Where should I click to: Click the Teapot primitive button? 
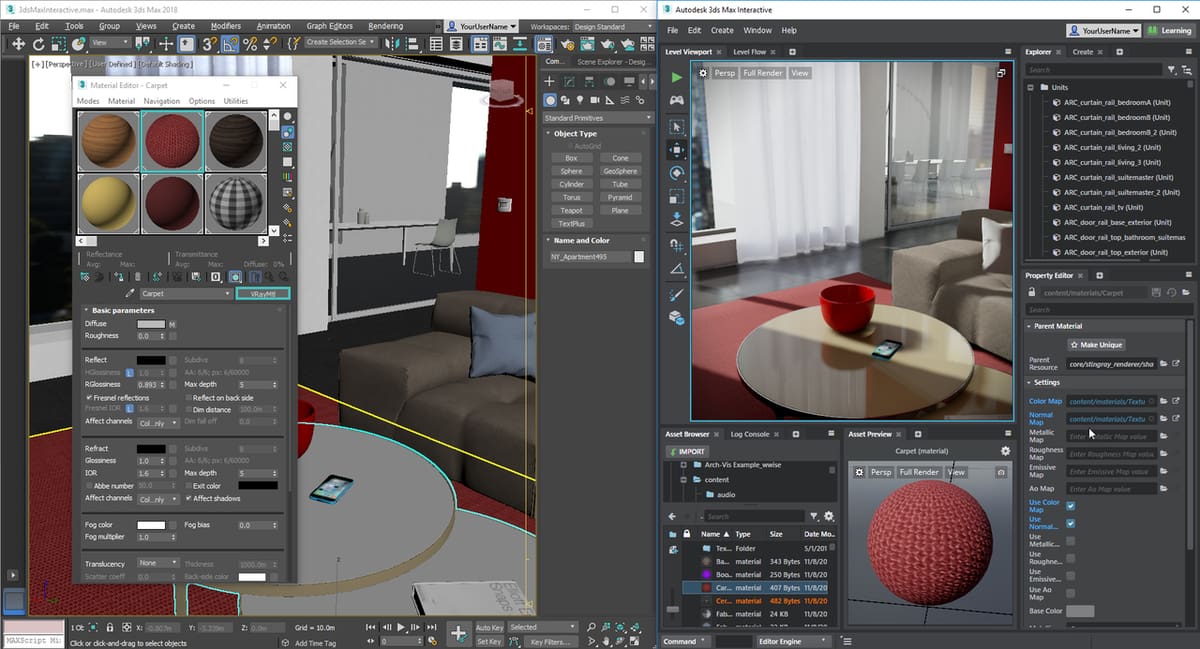571,211
